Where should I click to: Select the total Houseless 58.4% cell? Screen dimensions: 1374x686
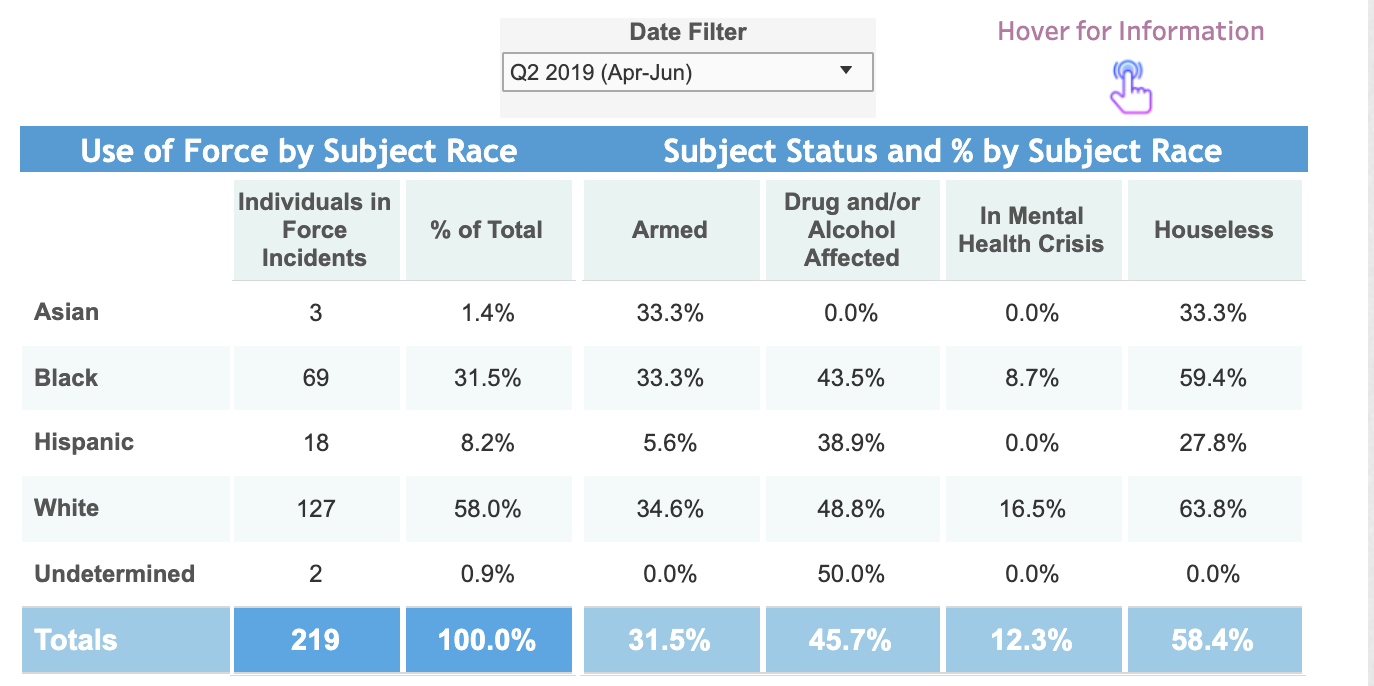click(1214, 640)
